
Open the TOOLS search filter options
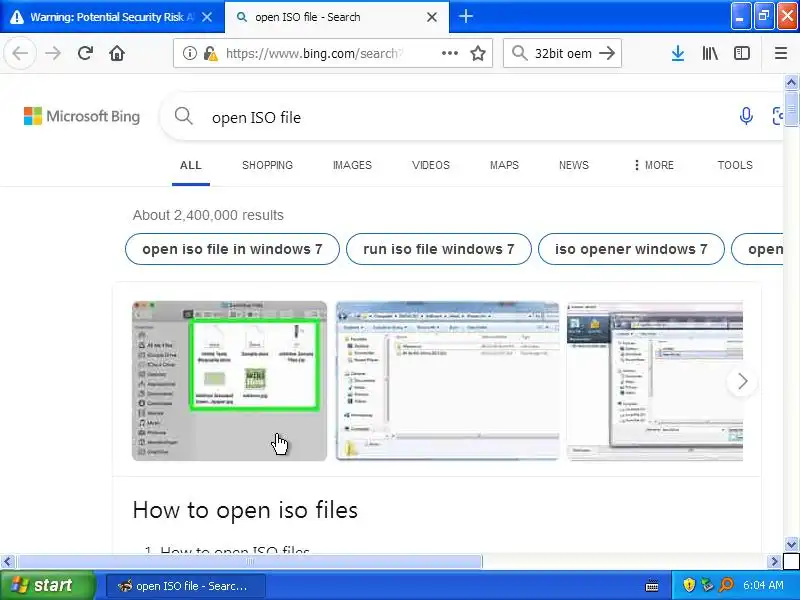coord(735,165)
